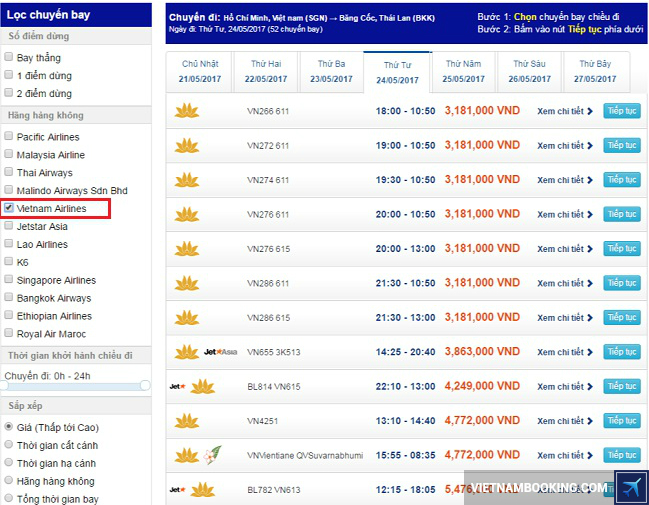This screenshot has height=505, width=649.
Task: Tick Jetstar Asia checkbox
Action: click(8, 225)
